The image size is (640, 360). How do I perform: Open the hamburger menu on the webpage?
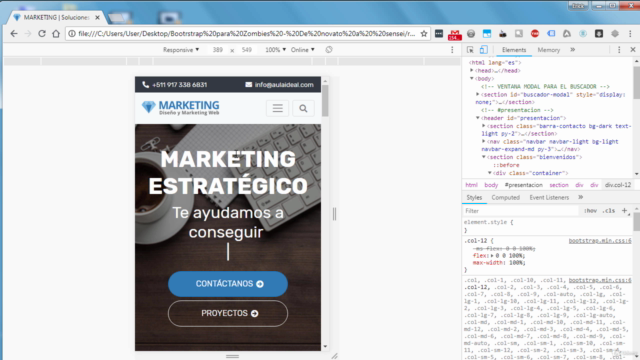(x=278, y=108)
